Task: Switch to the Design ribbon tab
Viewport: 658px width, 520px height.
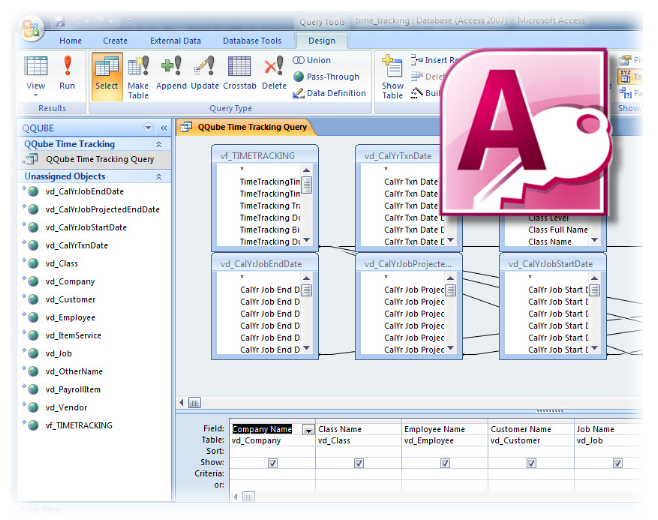Action: click(322, 41)
